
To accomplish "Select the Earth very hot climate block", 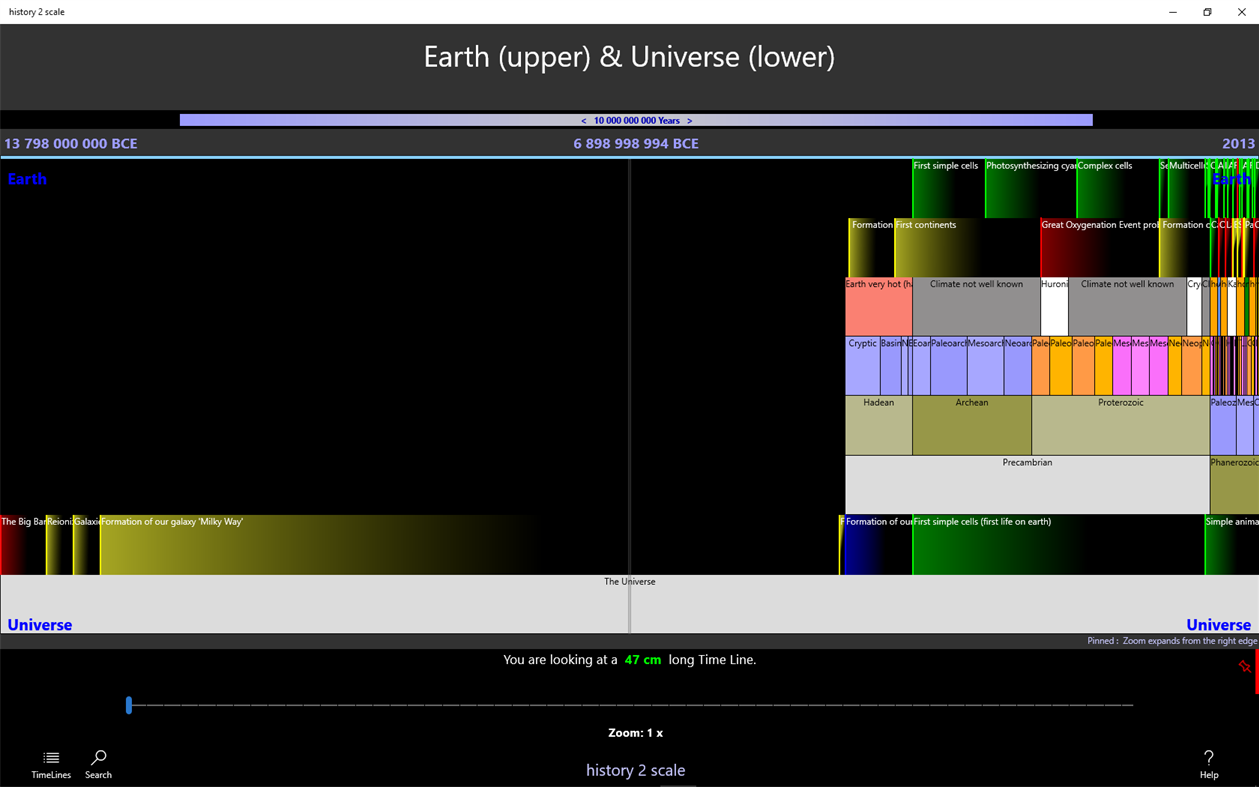I will click(x=878, y=307).
